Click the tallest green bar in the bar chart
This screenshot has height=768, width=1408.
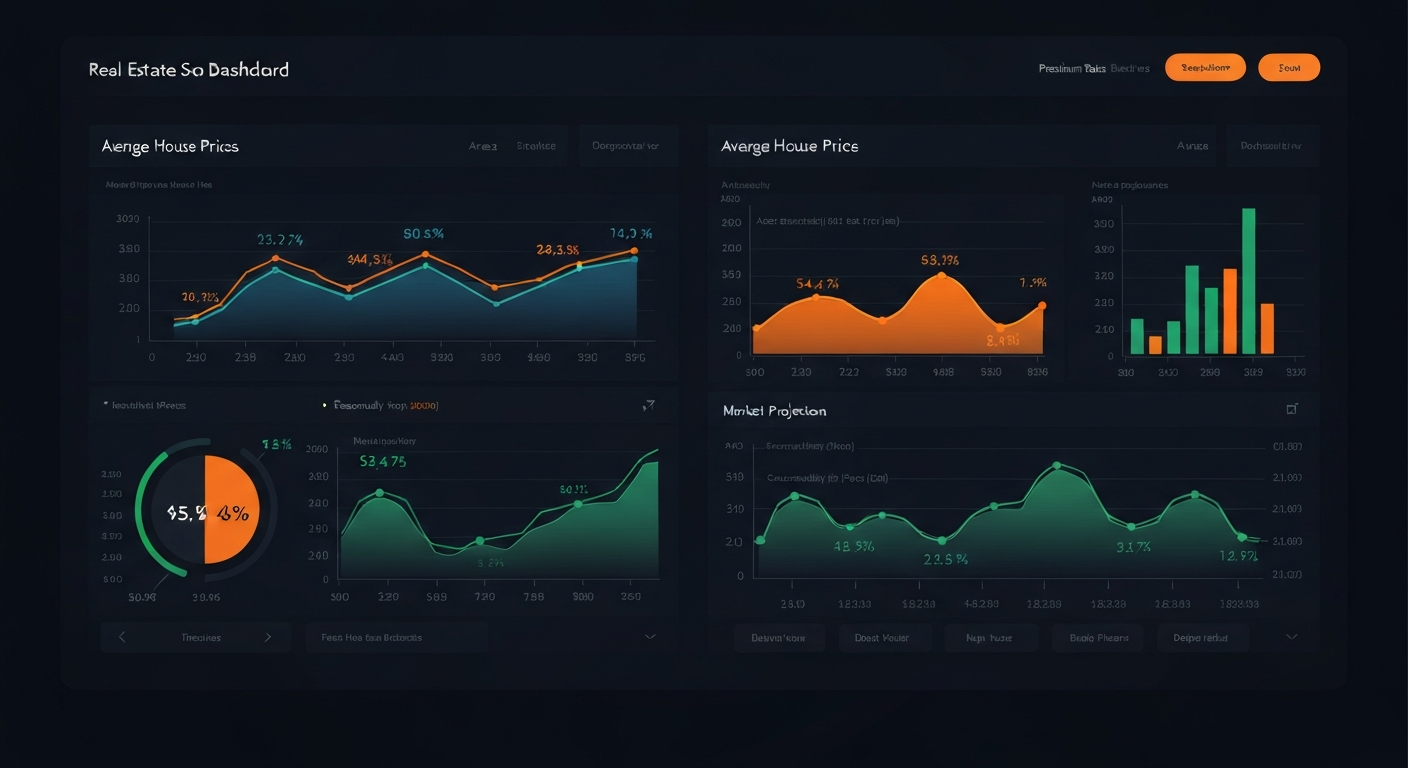point(1248,281)
